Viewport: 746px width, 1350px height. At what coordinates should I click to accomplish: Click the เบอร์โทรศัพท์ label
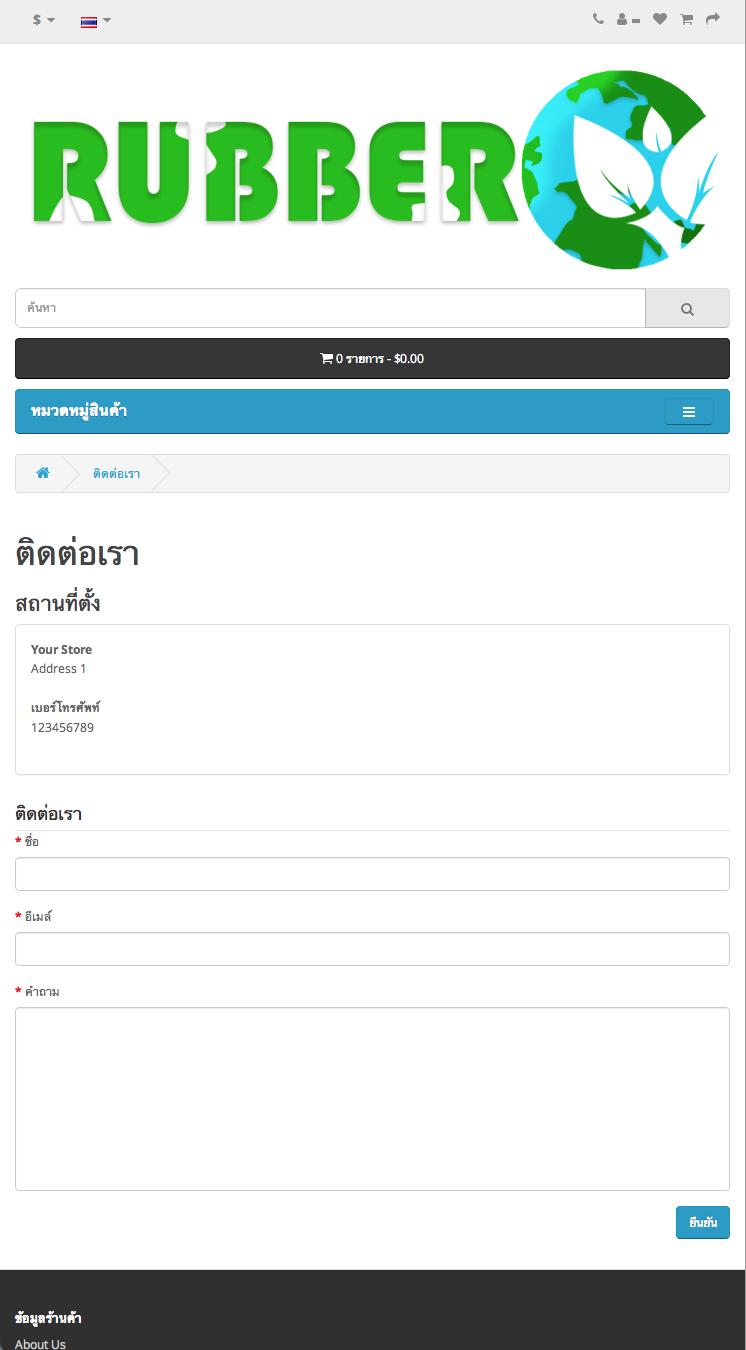[65, 708]
